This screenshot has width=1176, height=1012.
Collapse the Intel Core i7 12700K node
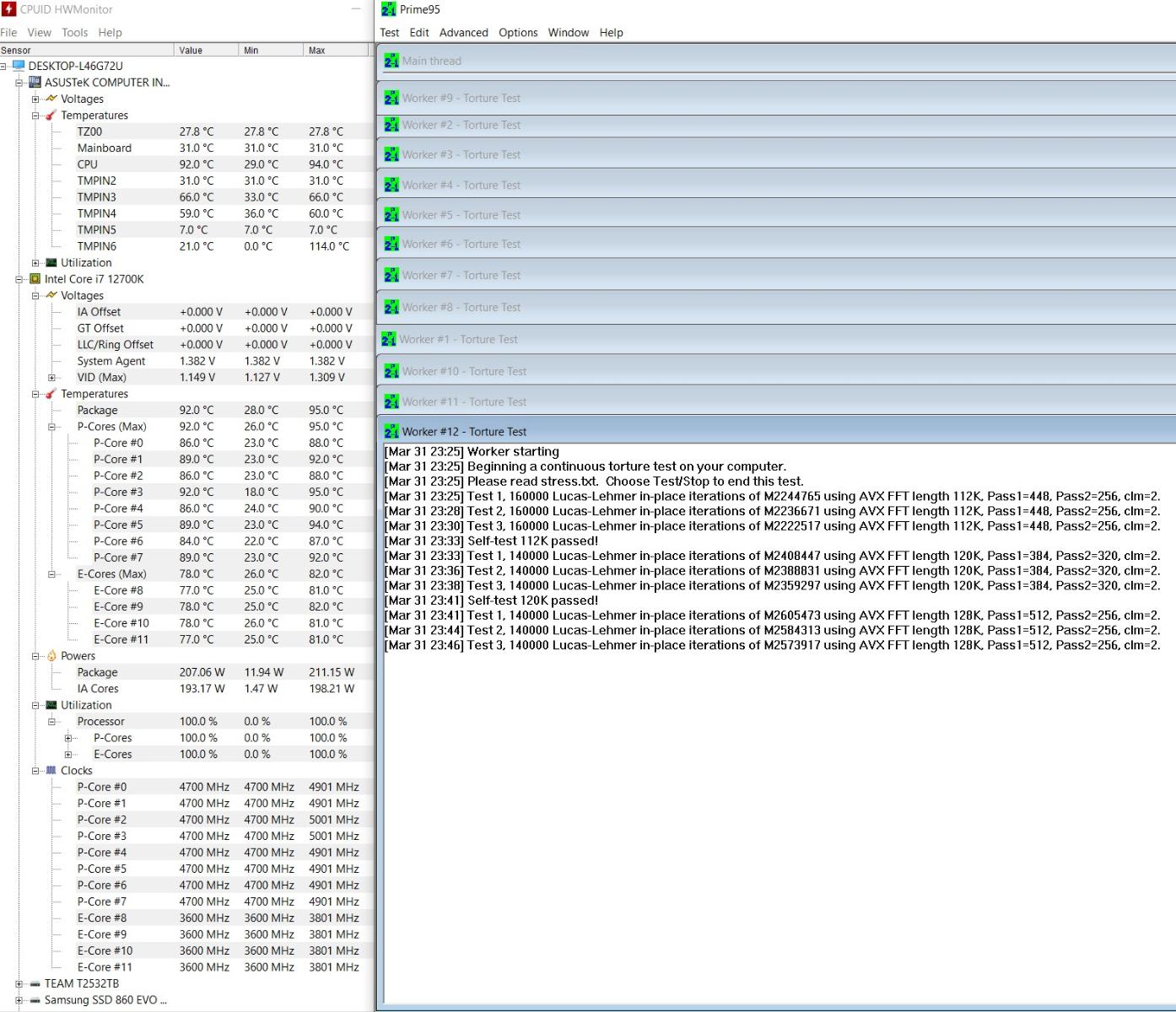click(x=19, y=279)
